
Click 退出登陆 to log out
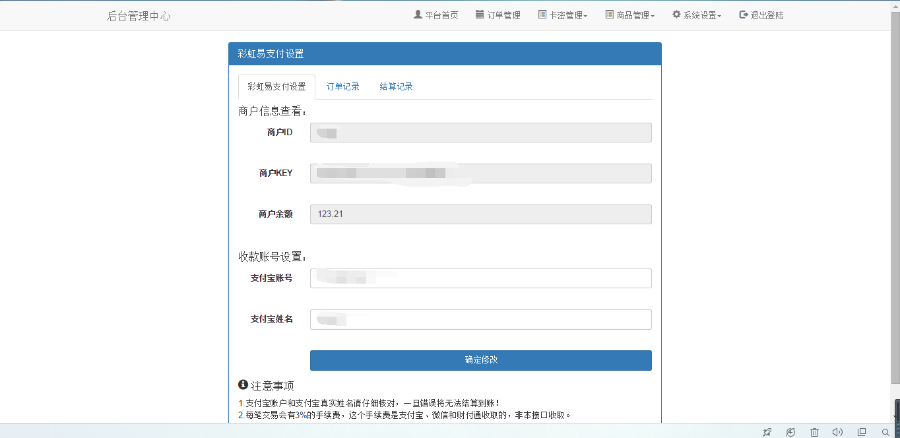761,15
